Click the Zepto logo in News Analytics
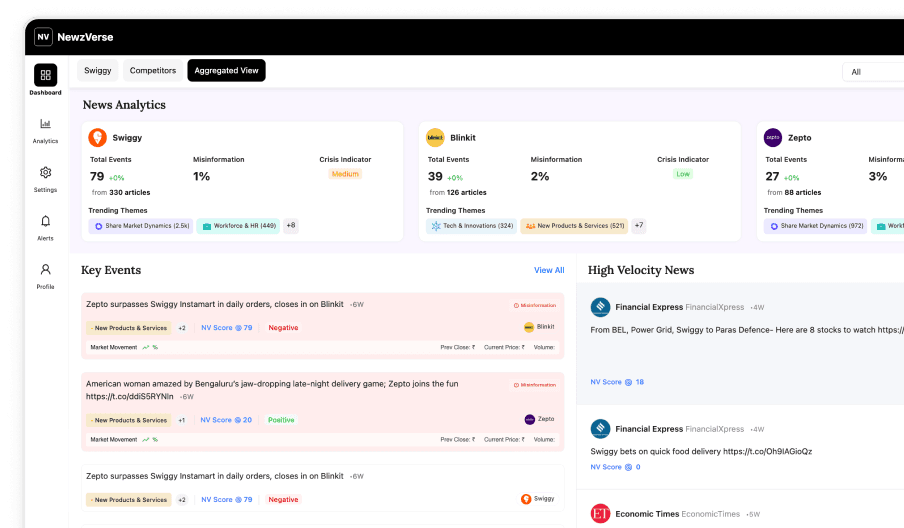This screenshot has height=528, width=904. point(773,138)
